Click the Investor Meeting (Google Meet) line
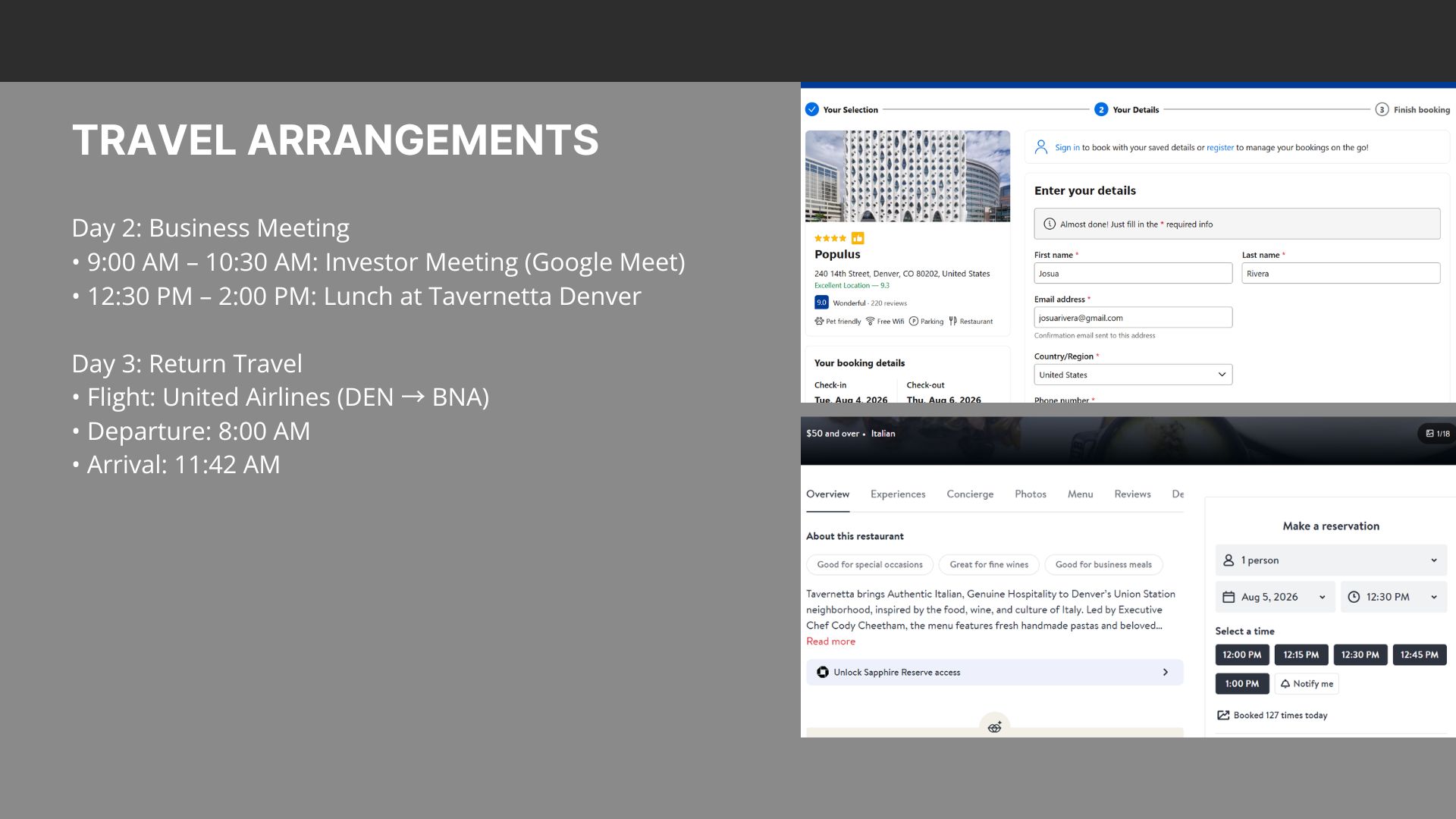 pyautogui.click(x=378, y=262)
